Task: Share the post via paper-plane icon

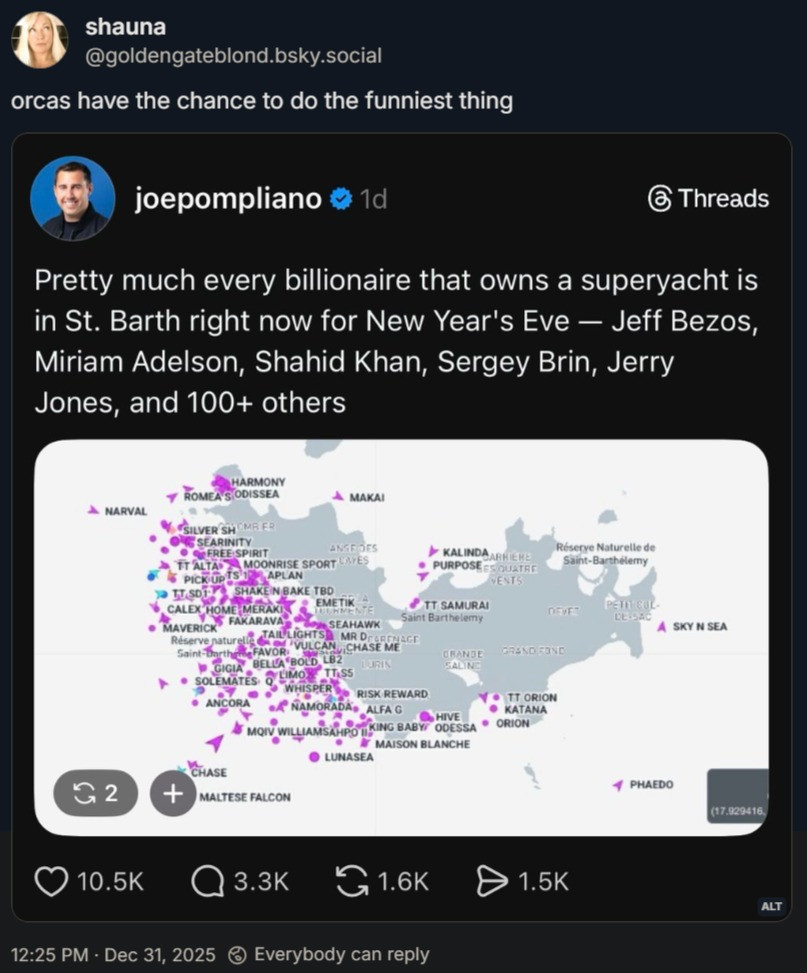Action: (492, 880)
